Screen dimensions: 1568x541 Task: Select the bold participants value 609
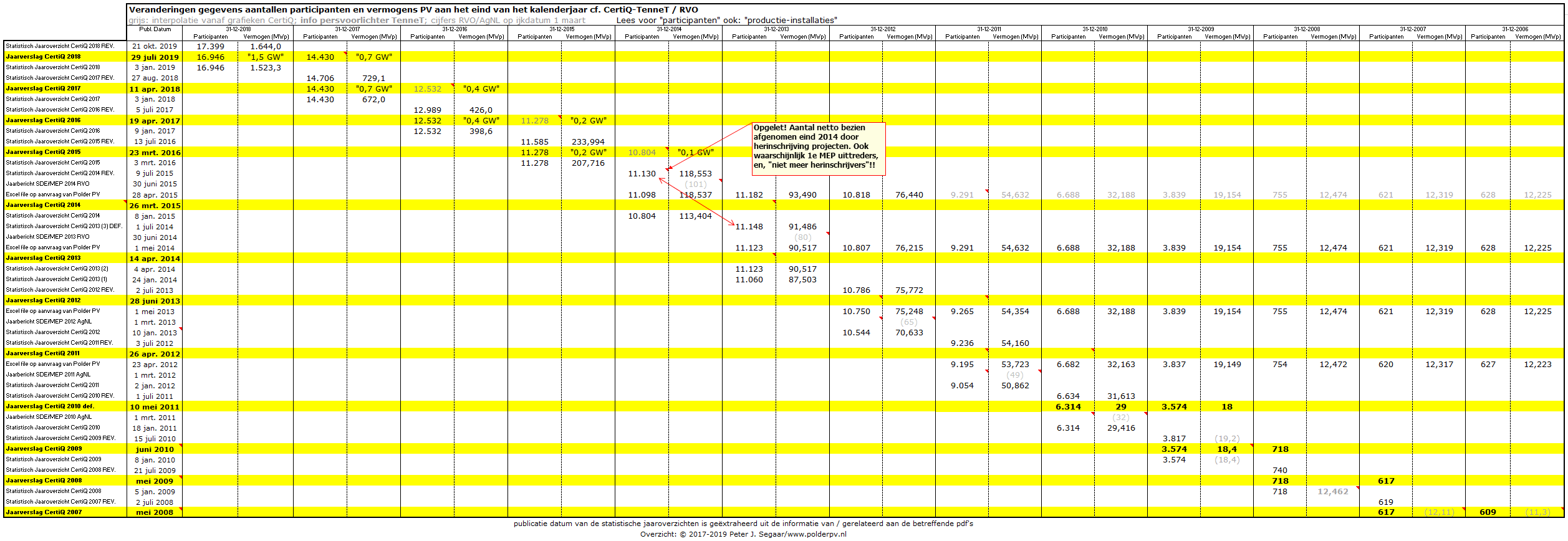[1488, 512]
